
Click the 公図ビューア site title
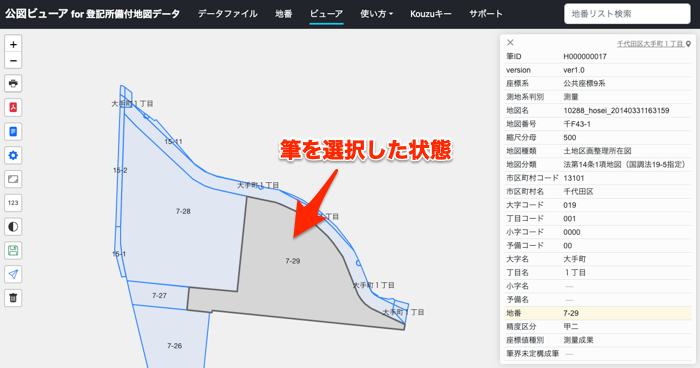click(92, 14)
